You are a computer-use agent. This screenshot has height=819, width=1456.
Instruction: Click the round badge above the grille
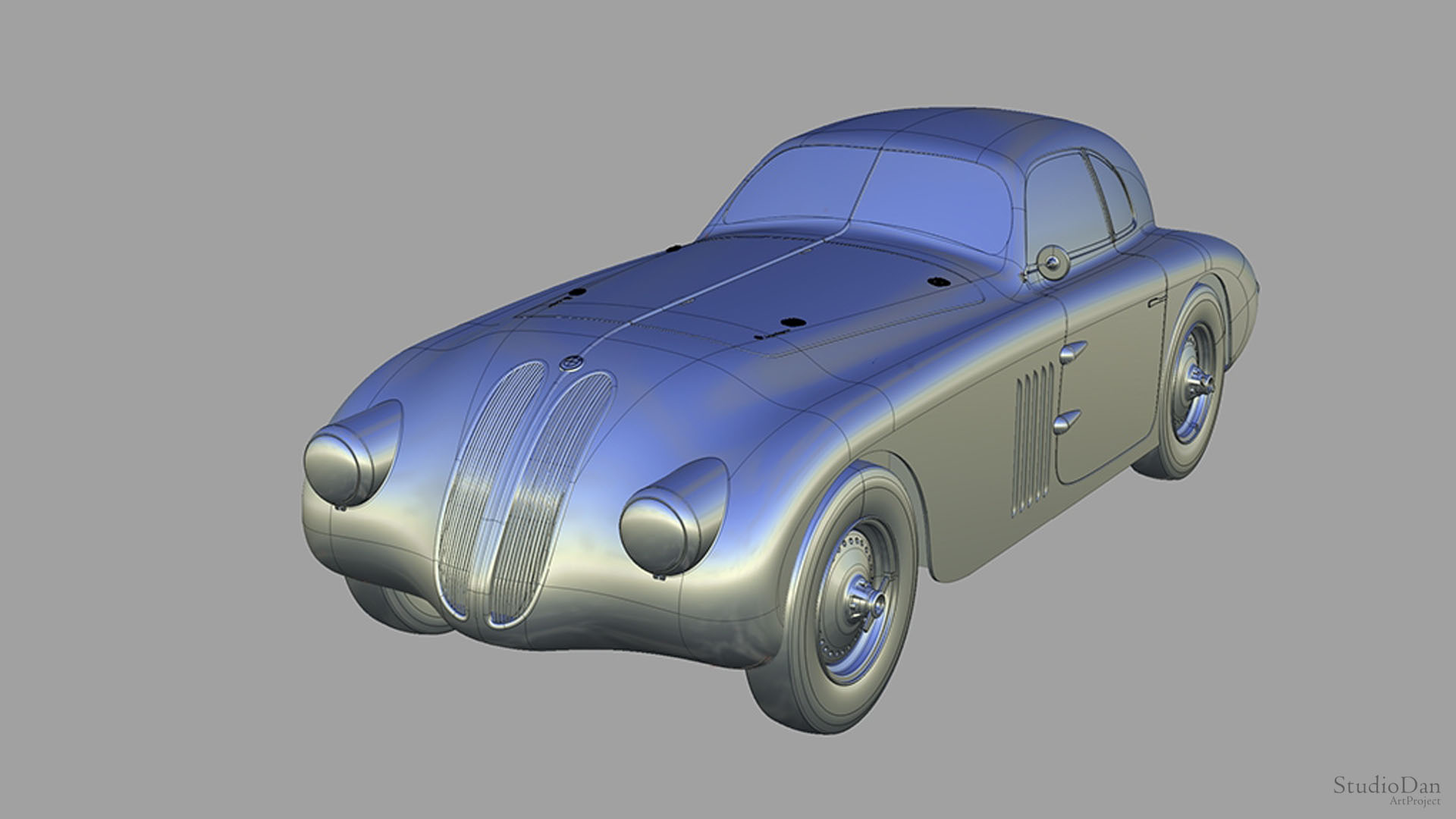point(570,365)
